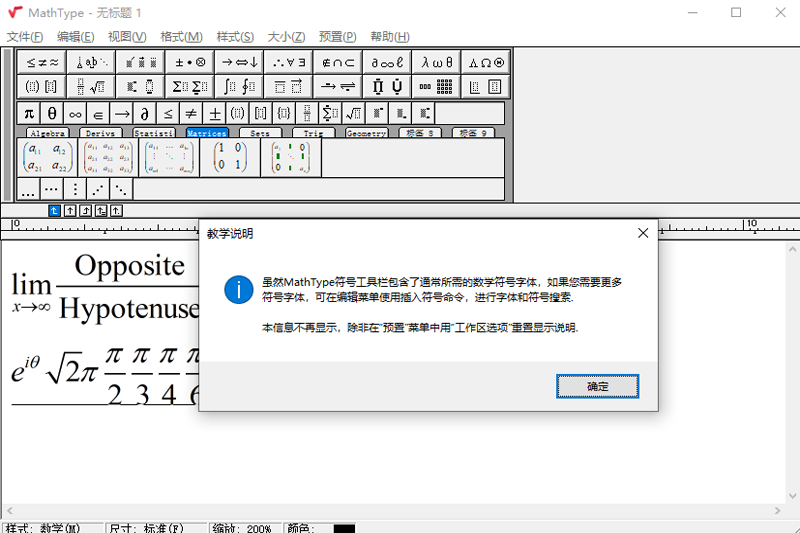Open the fraction and radical templates palette
Screen dimensions: 800x533
click(91, 87)
